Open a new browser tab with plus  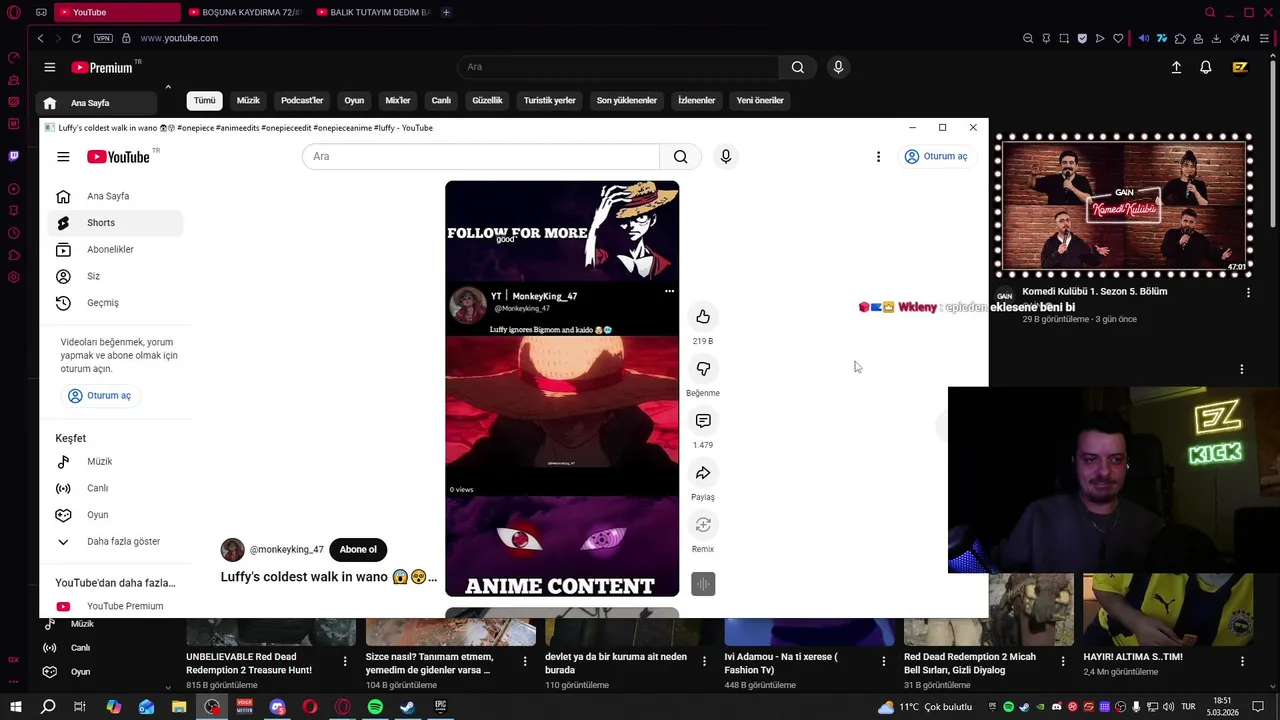click(x=446, y=12)
